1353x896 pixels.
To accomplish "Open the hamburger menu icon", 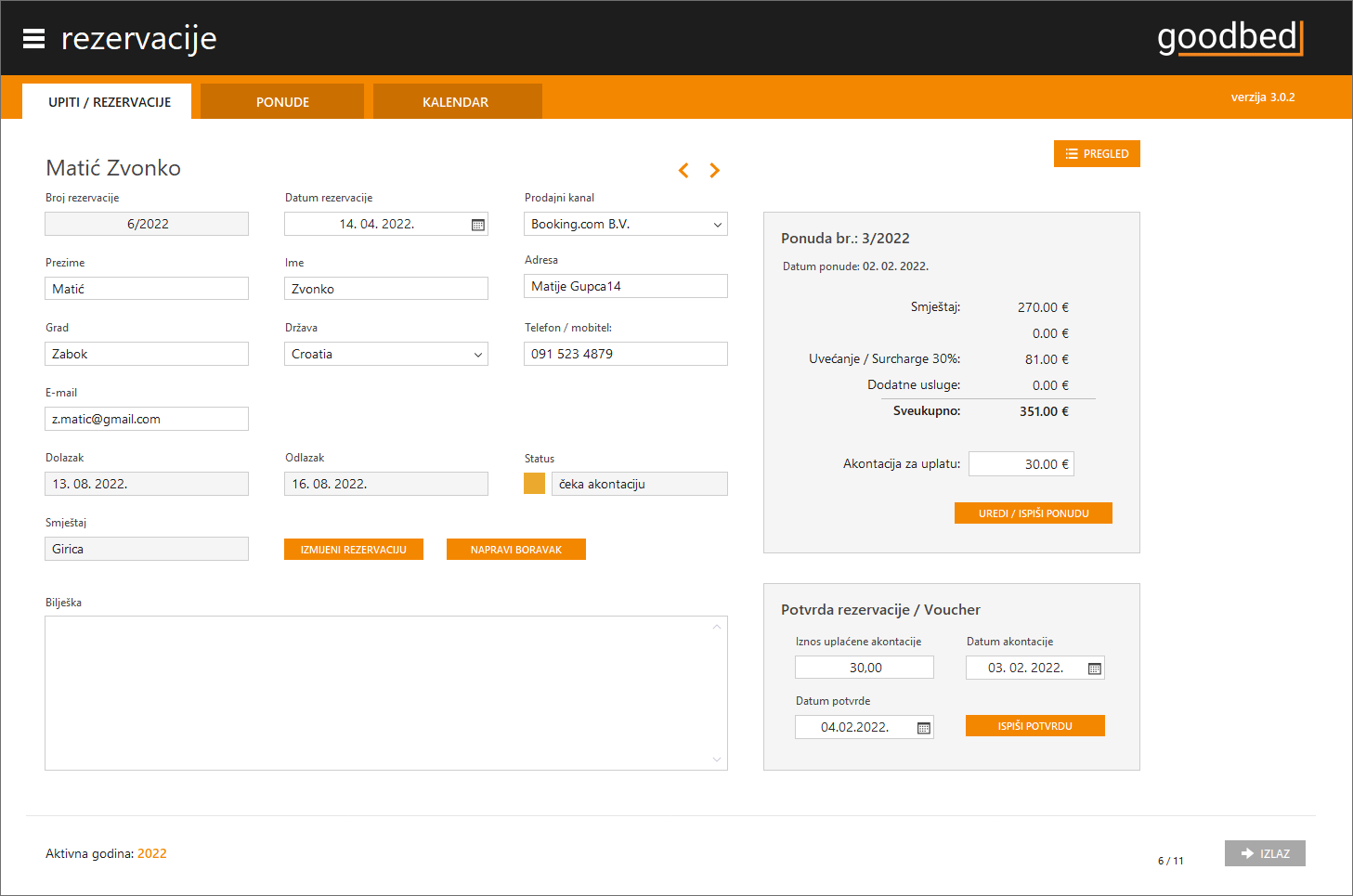I will 33,38.
